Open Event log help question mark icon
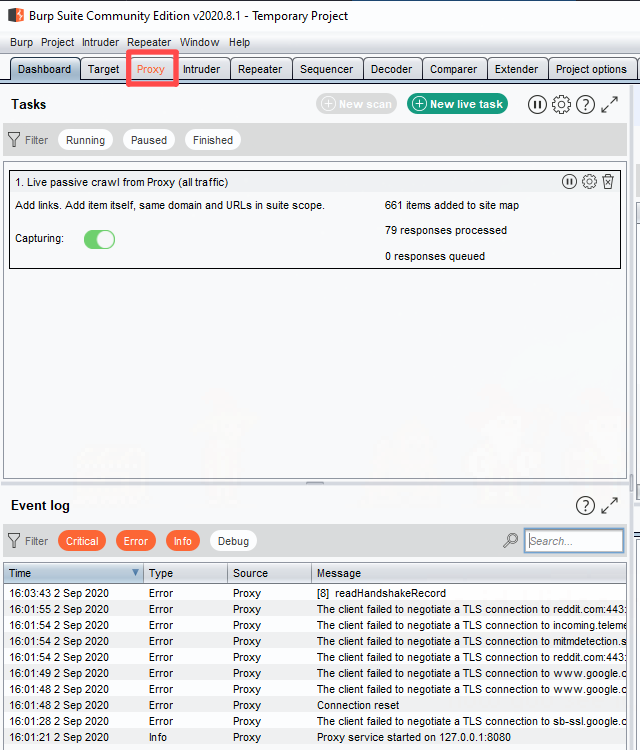The width and height of the screenshot is (640, 750). point(585,506)
